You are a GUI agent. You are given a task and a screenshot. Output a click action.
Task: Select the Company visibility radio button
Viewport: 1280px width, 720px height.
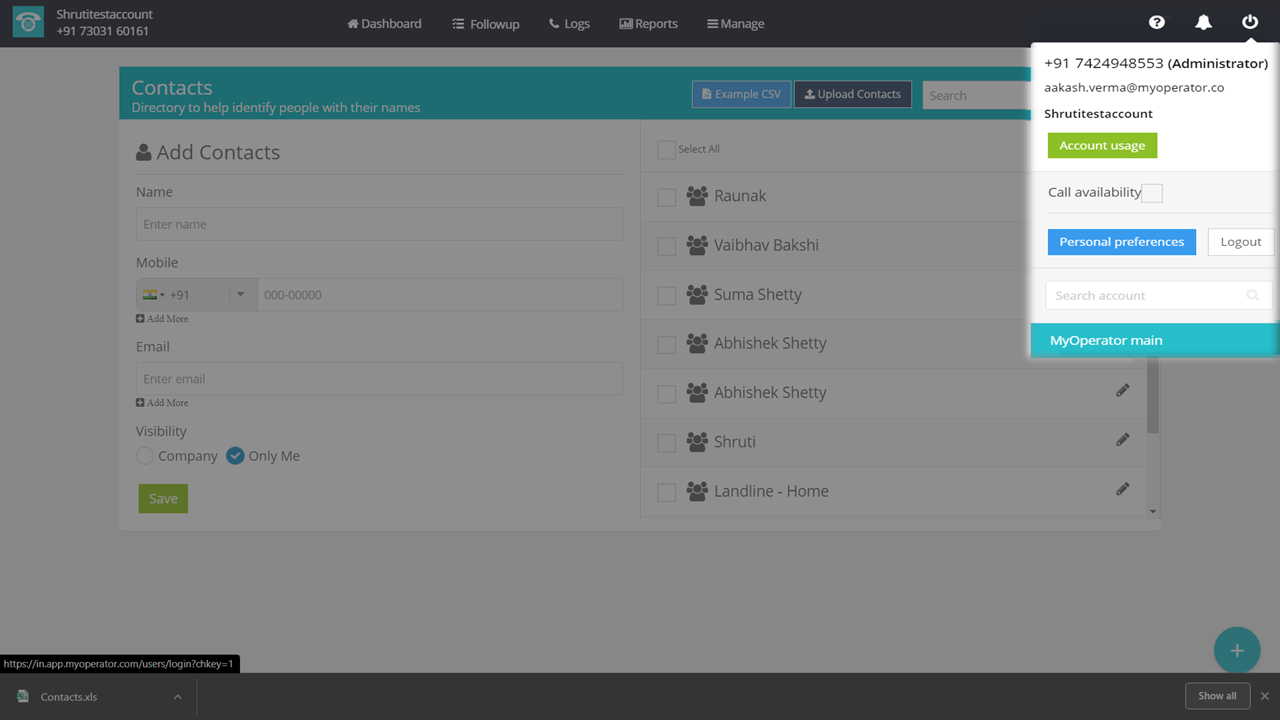pyautogui.click(x=146, y=456)
